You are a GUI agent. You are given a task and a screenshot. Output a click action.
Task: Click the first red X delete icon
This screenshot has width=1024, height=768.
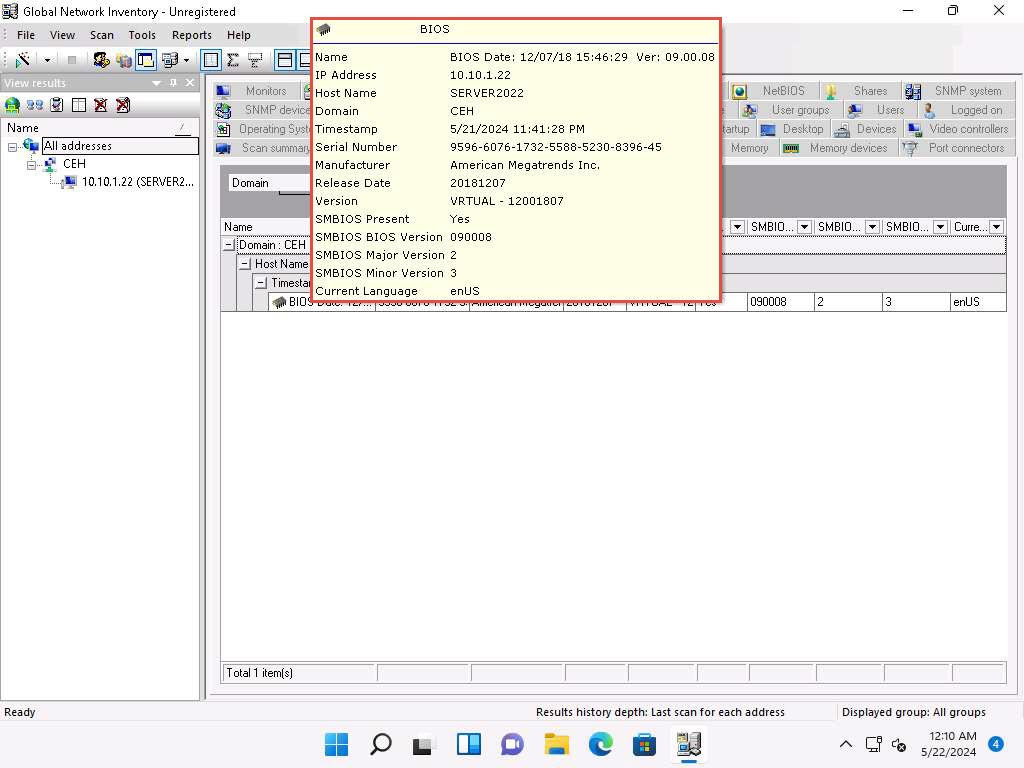coord(101,104)
